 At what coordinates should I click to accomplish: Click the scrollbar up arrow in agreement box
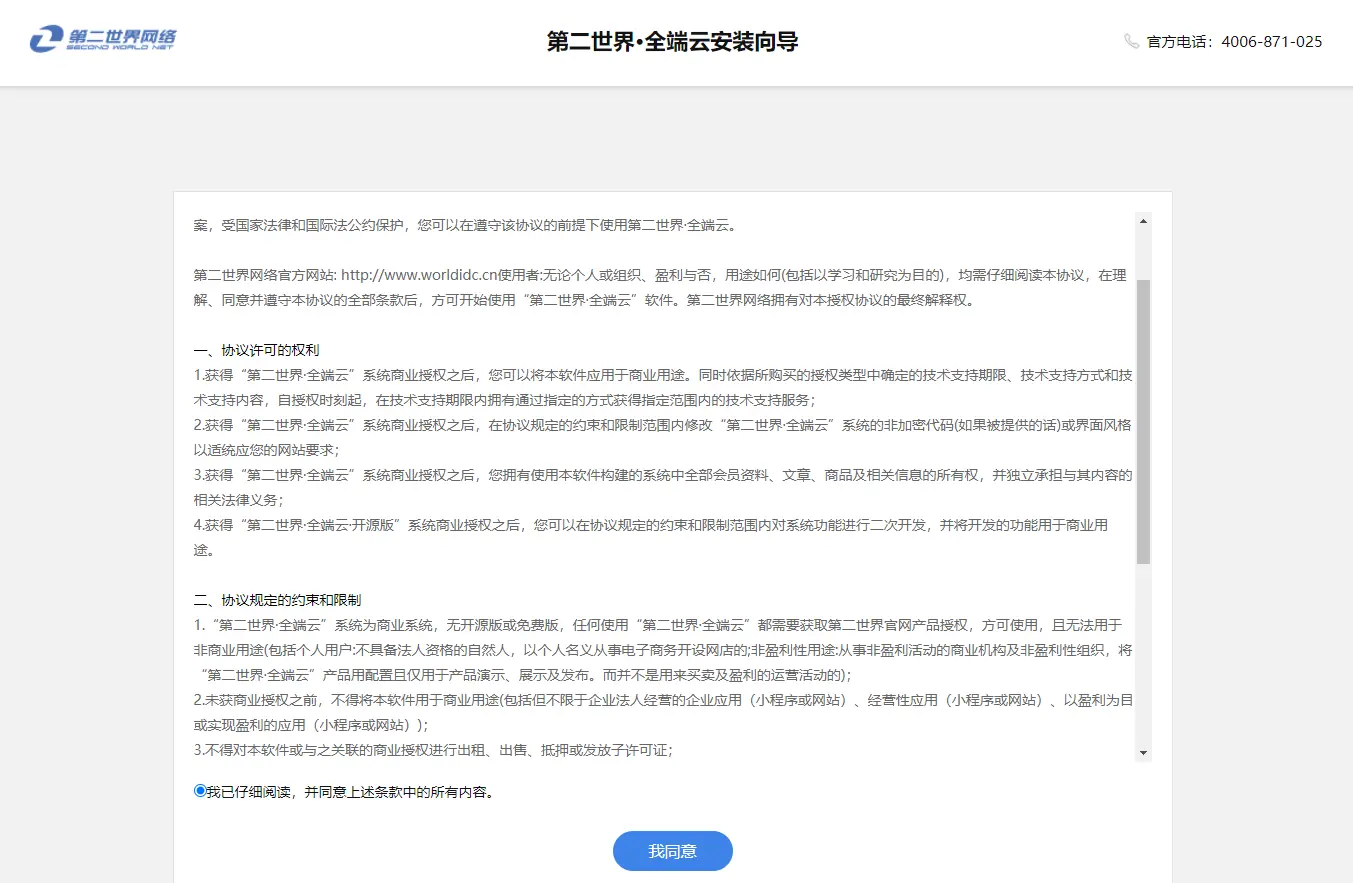1143,221
